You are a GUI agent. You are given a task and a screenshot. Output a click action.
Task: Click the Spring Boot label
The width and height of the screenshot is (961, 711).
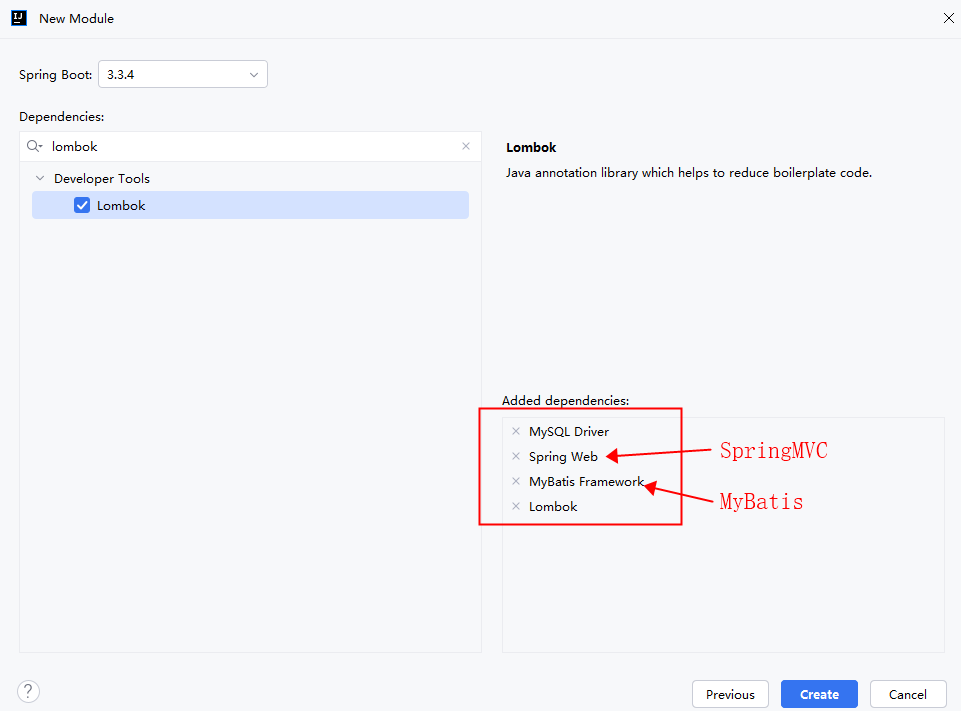55,75
